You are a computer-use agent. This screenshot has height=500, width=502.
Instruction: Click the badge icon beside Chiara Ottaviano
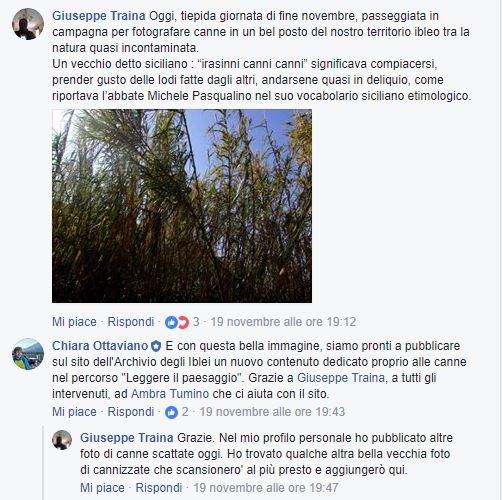pos(156,346)
